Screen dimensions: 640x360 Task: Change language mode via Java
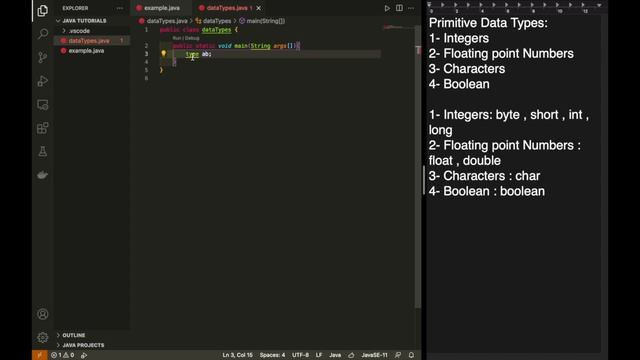335,355
